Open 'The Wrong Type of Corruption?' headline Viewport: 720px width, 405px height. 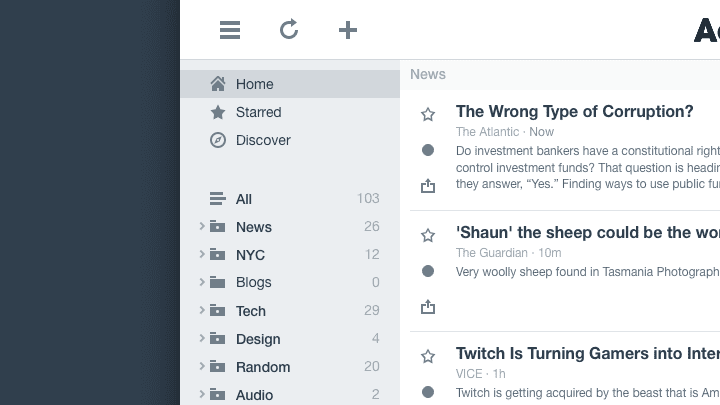coord(574,112)
